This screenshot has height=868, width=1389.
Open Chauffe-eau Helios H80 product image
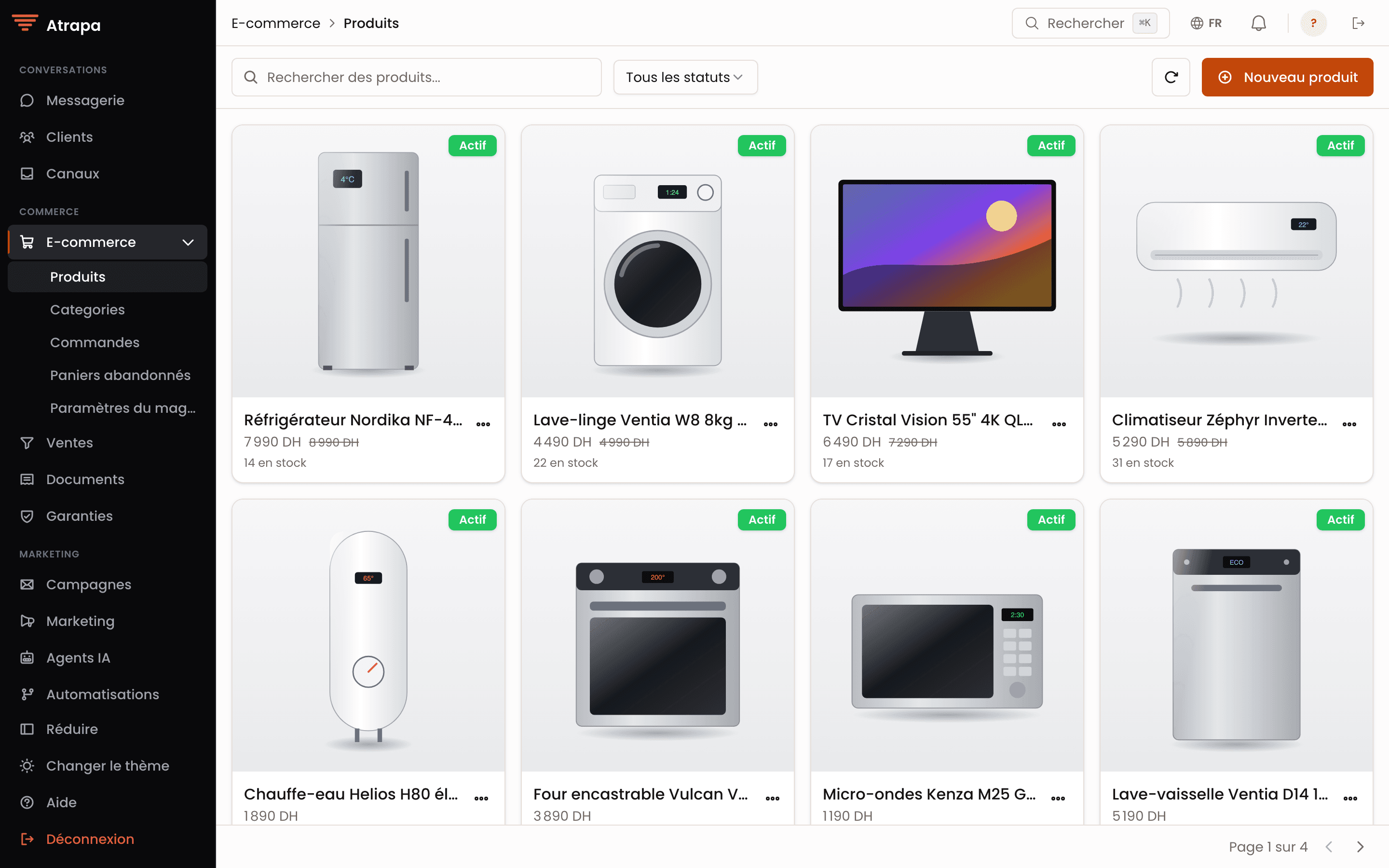(368, 636)
